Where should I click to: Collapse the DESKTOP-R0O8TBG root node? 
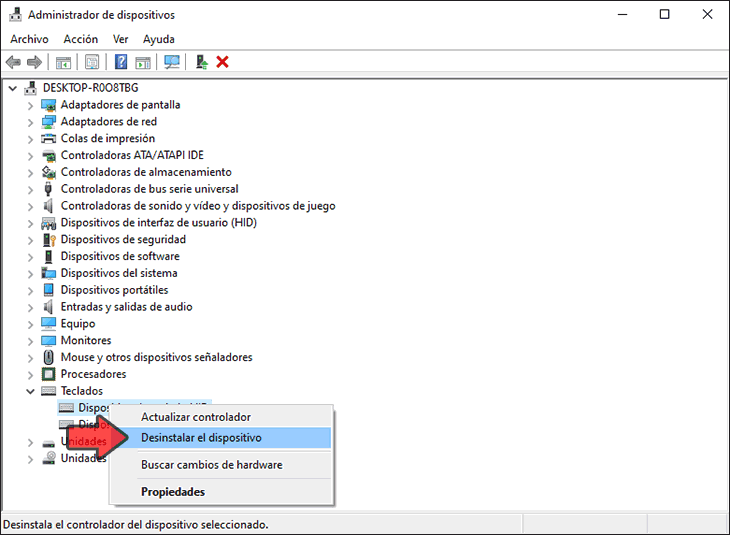(13, 88)
